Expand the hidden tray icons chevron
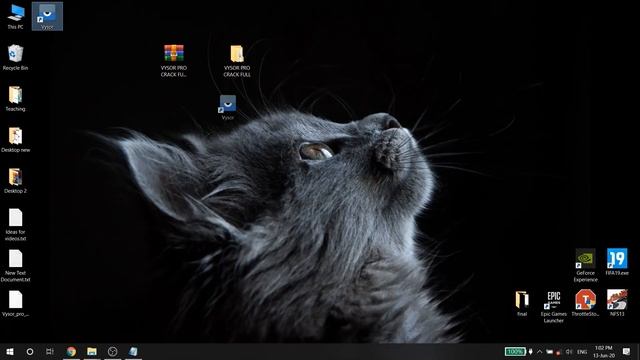The image size is (640, 360). pos(540,351)
